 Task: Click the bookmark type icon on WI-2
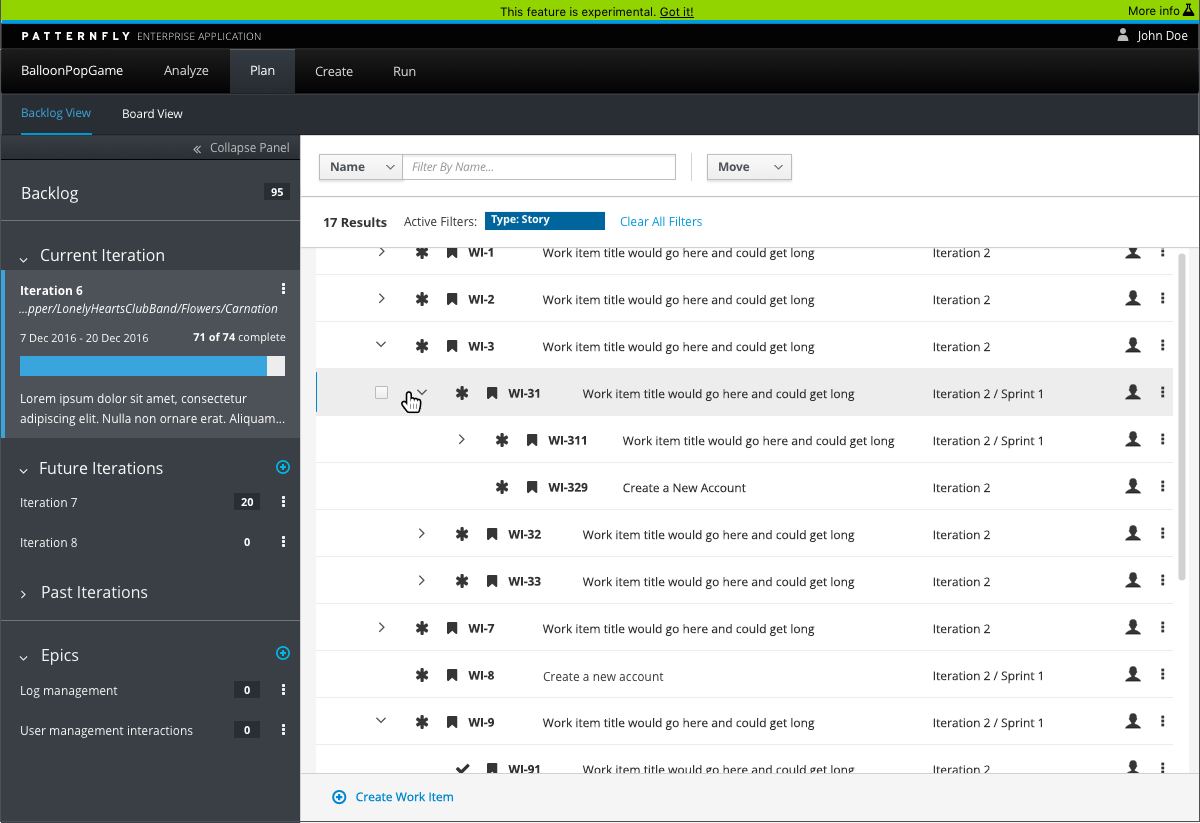click(452, 300)
